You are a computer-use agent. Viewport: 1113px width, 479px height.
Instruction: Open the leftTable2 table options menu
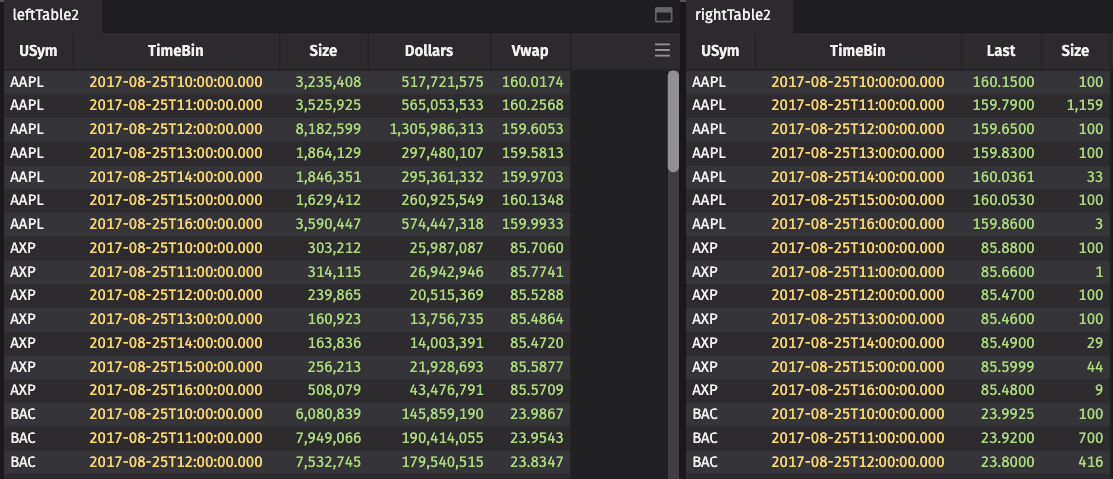click(661, 50)
